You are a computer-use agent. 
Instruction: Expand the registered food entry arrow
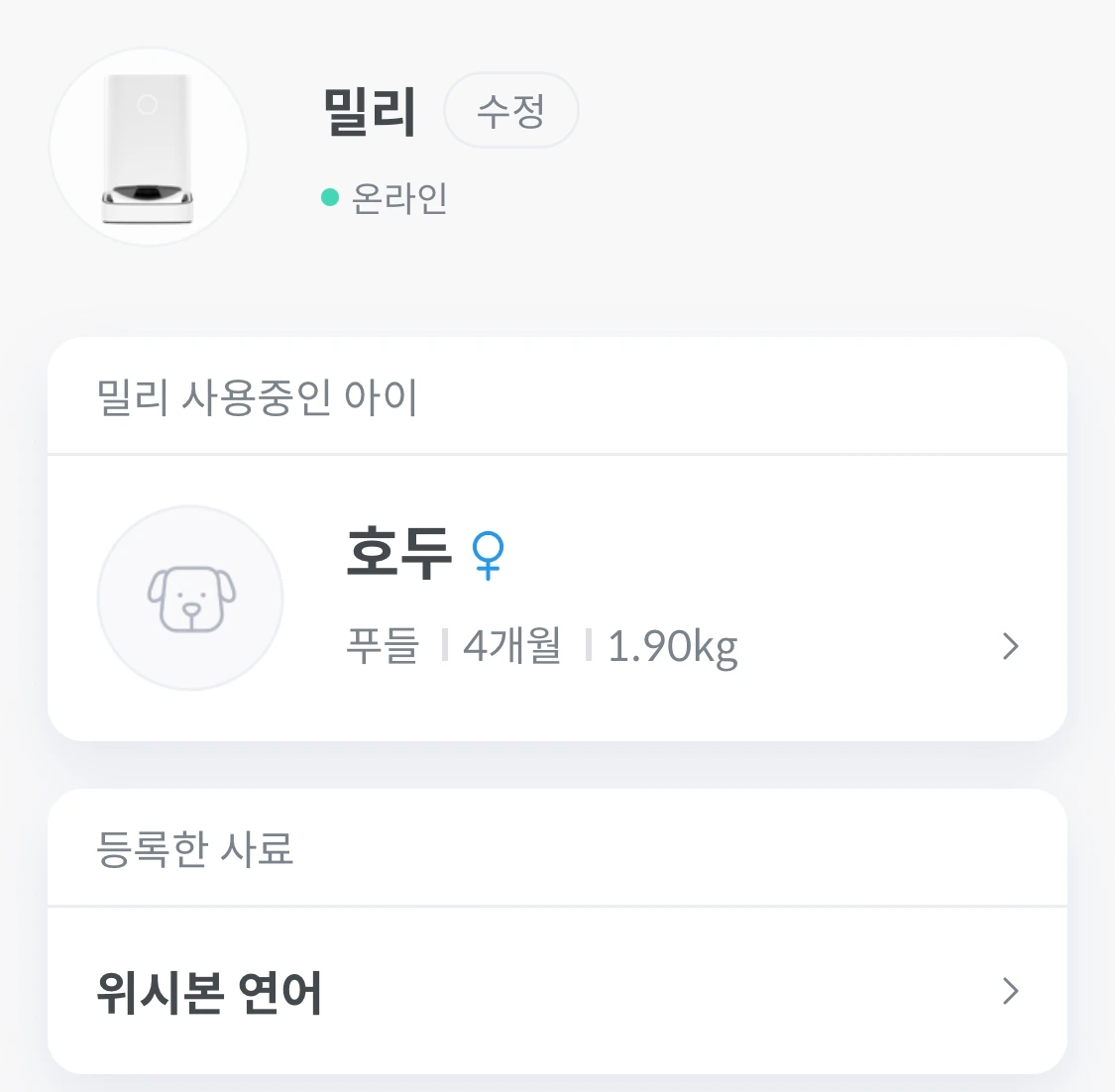(x=1010, y=991)
